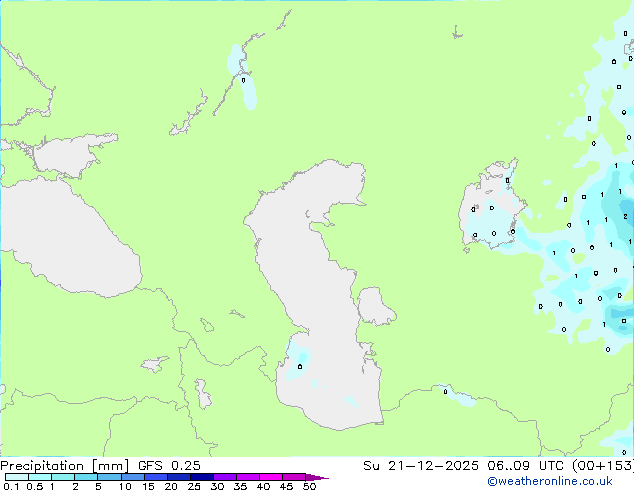Click the 0.1–0.5 mm legend color swatch
The height and width of the screenshot is (490, 634).
(x=17, y=477)
